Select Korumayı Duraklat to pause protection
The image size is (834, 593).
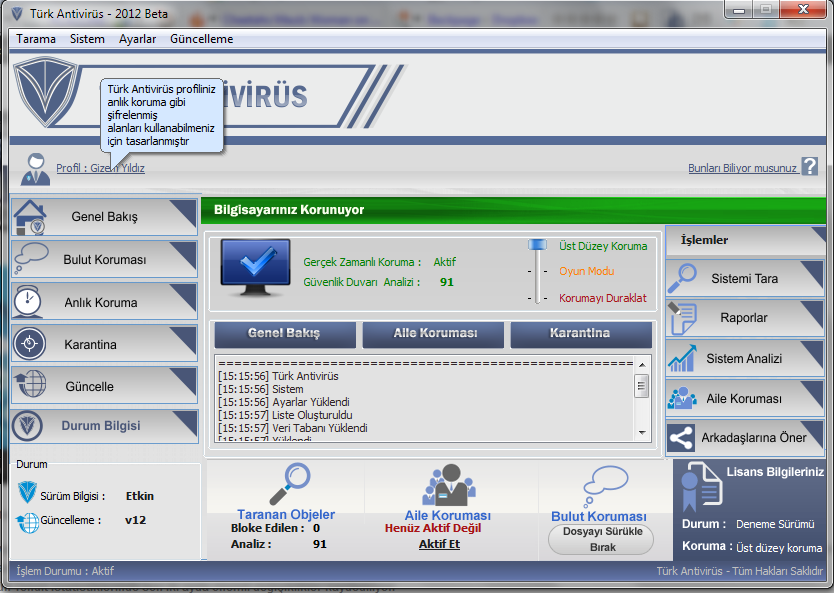coord(602,298)
